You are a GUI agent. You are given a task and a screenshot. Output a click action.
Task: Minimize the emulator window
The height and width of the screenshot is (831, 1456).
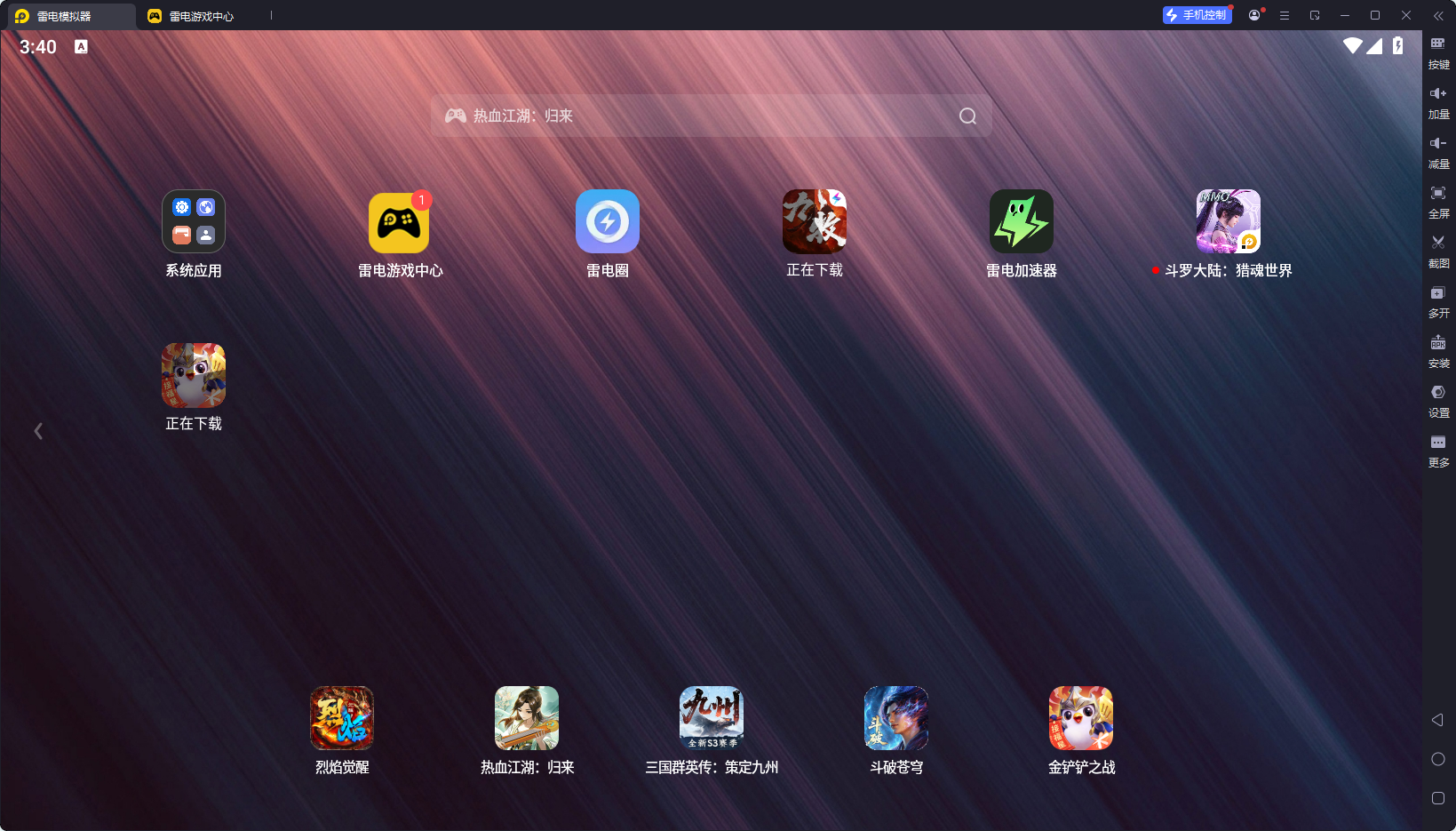(x=1345, y=15)
